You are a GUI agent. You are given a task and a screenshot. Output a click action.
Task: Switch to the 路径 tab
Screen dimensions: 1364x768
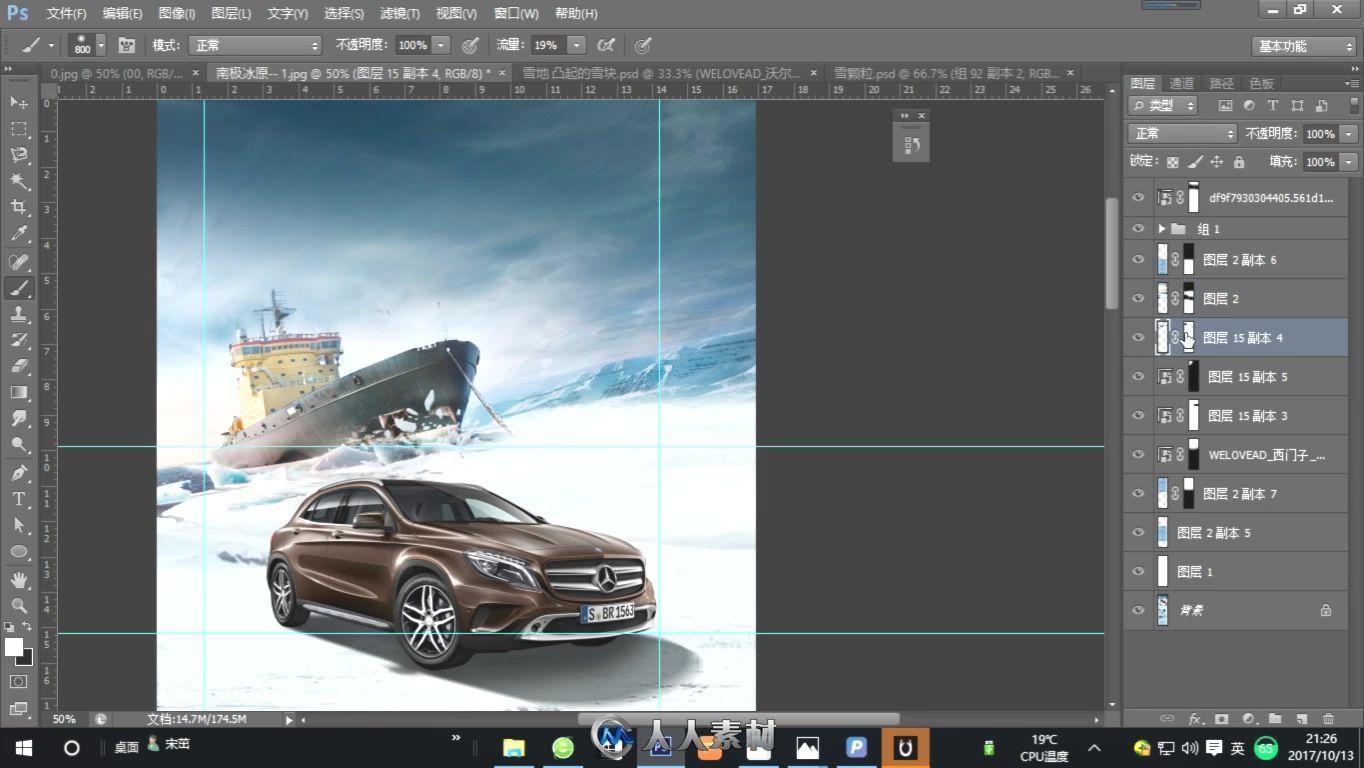pos(1221,83)
